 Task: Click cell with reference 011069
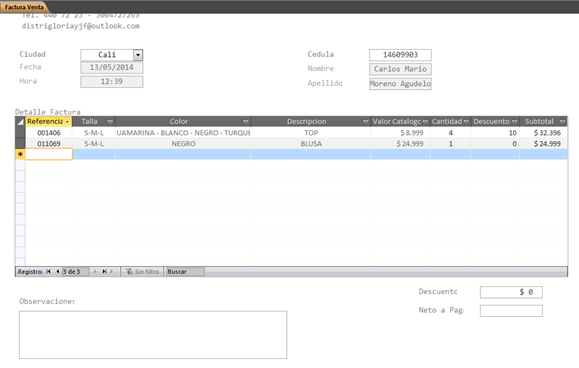49,144
